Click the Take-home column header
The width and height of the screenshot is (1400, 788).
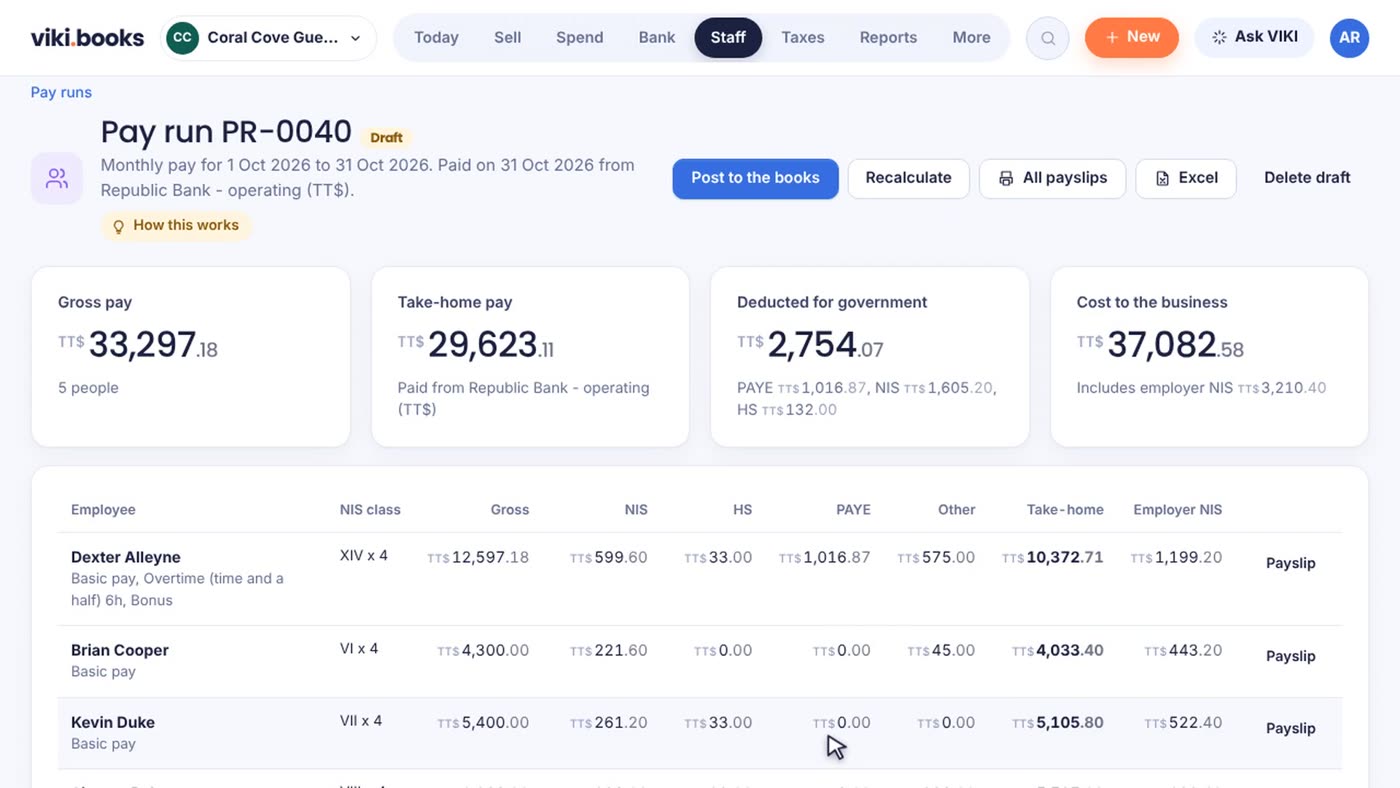[x=1065, y=510]
